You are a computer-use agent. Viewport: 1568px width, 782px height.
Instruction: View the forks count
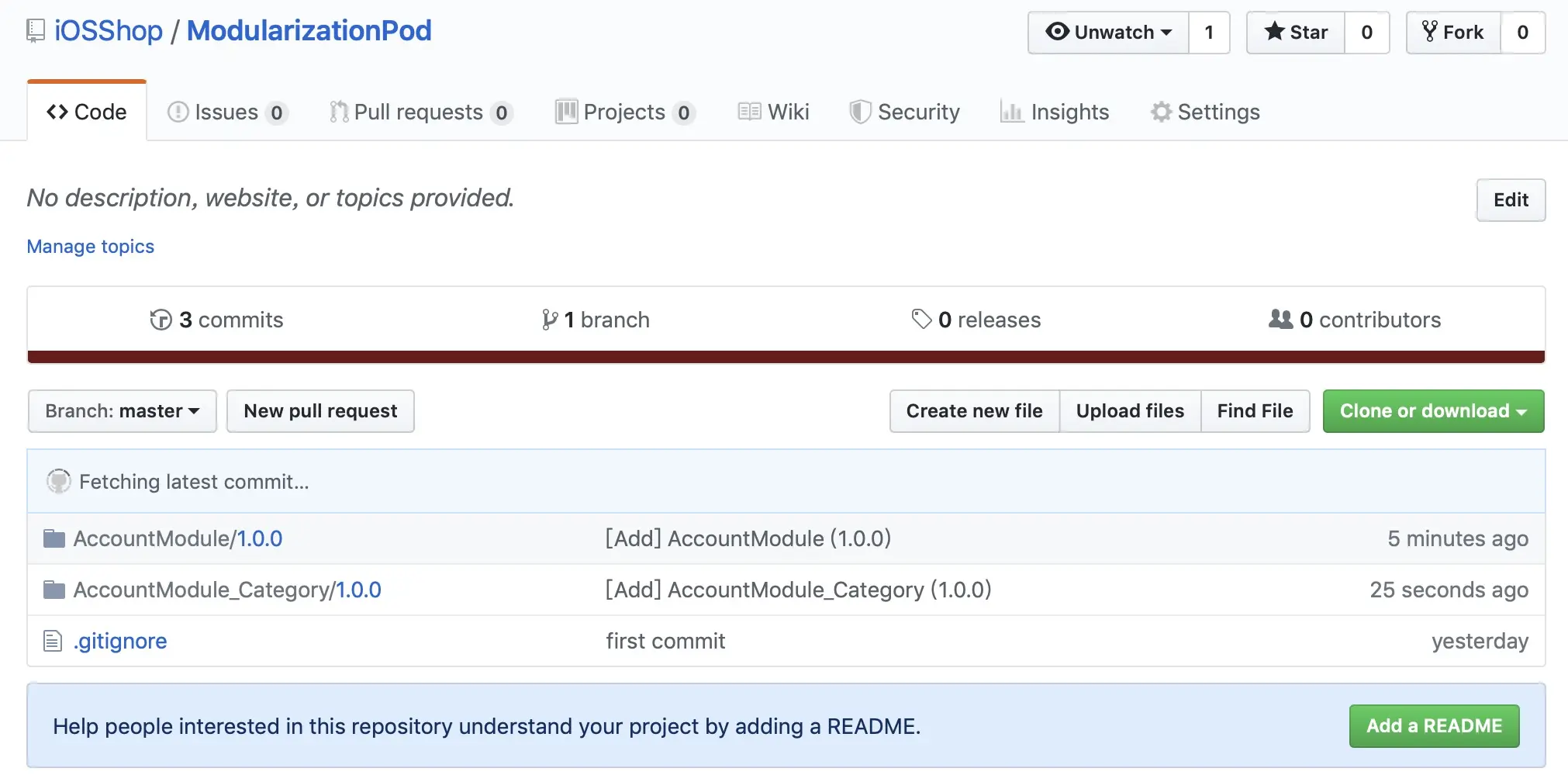click(x=1522, y=33)
